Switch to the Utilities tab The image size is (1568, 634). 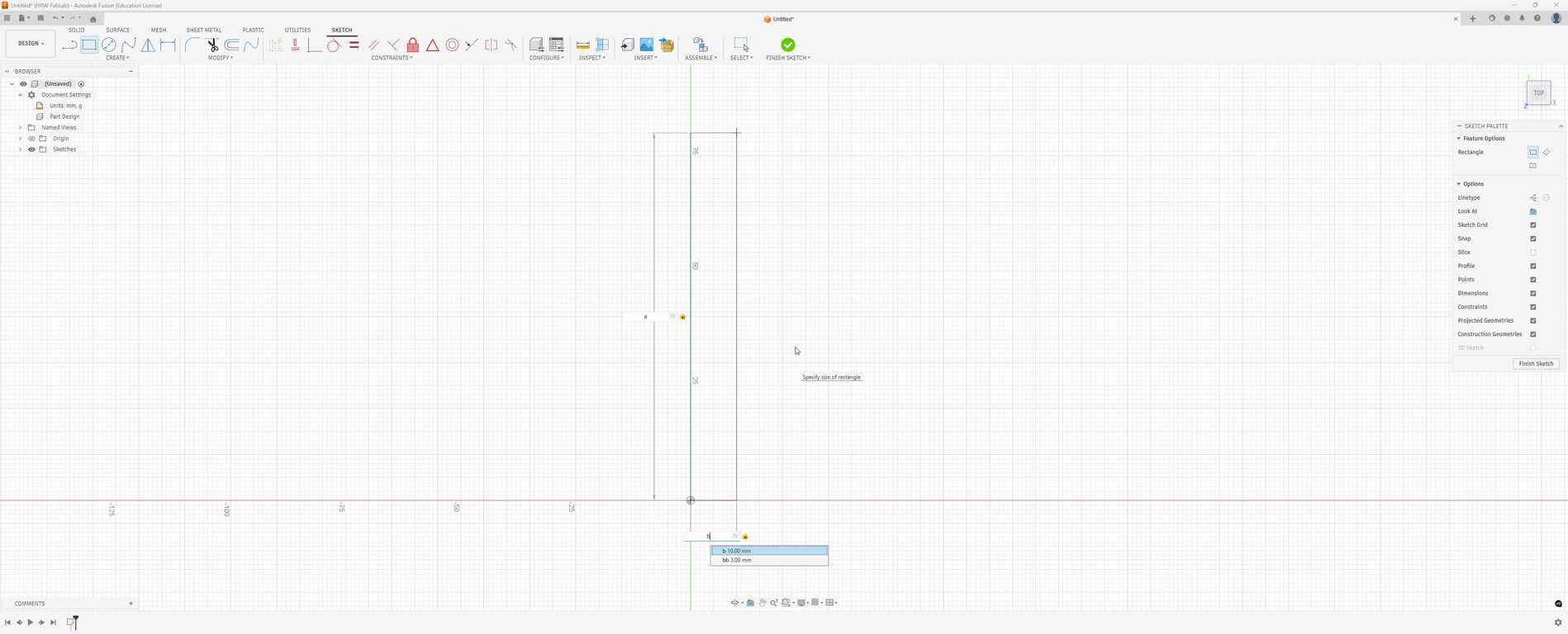(297, 30)
